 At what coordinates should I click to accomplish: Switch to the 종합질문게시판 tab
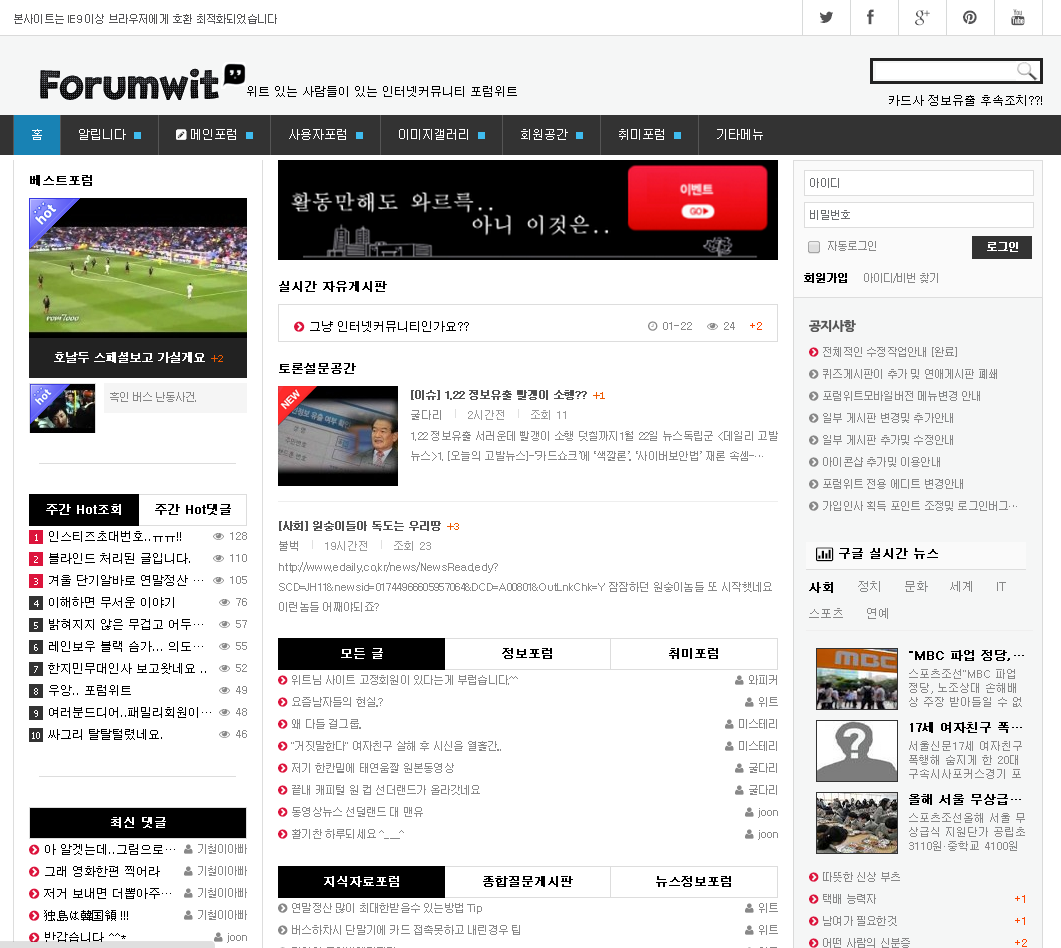coord(527,882)
